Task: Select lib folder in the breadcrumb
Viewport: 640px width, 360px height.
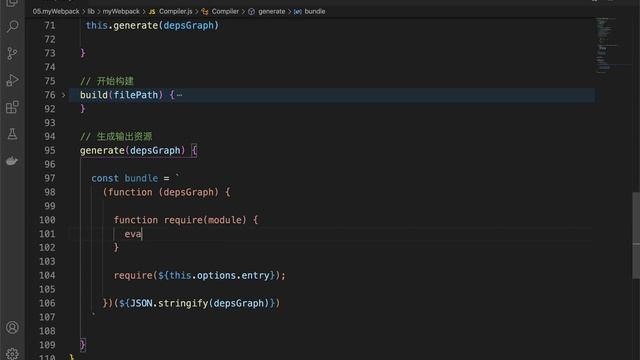Action: (91, 11)
